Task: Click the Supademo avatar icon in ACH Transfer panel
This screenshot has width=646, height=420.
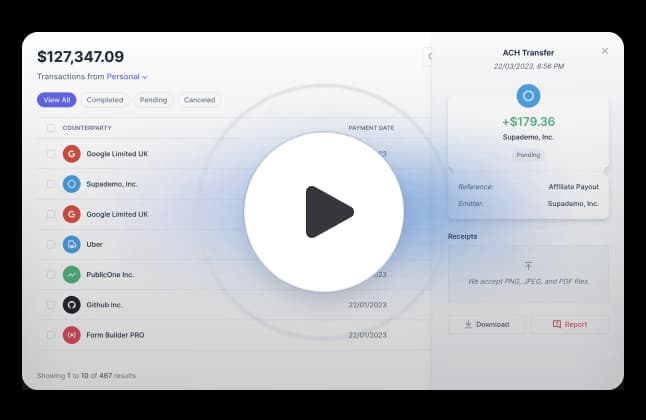Action: point(528,96)
